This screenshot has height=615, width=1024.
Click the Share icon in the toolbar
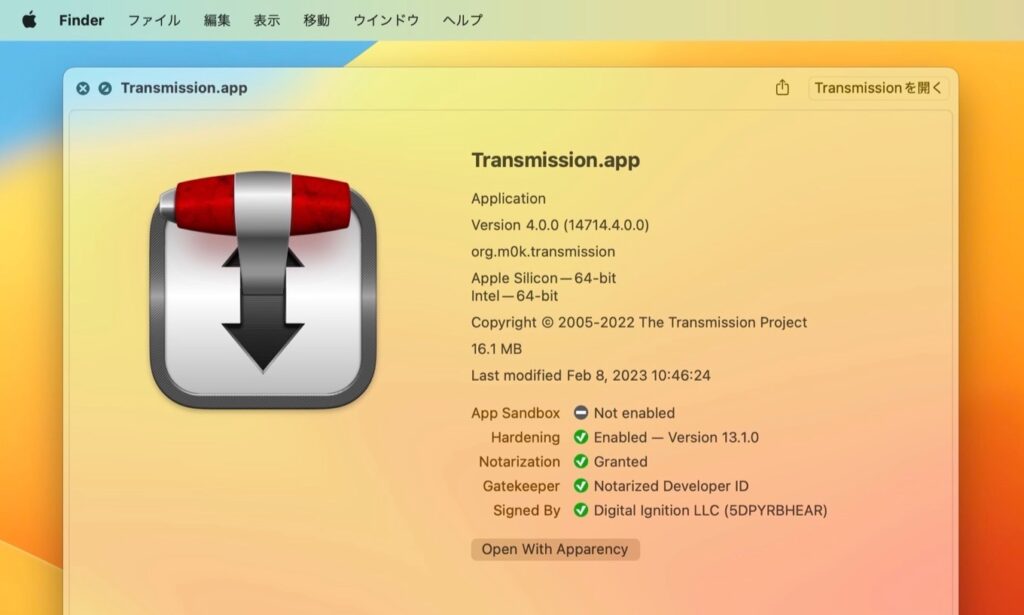(x=781, y=88)
